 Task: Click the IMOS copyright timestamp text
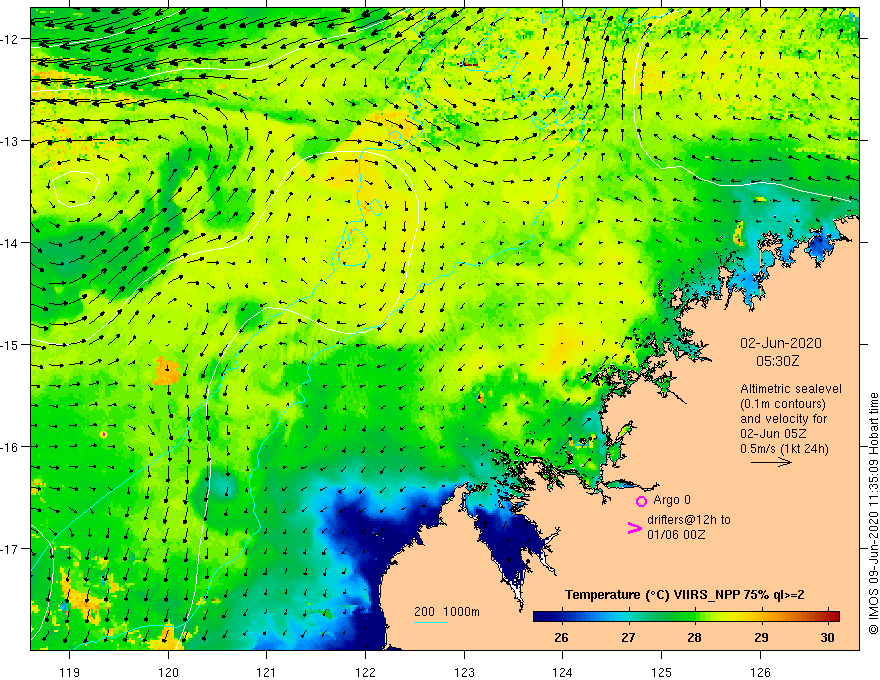coord(873,513)
